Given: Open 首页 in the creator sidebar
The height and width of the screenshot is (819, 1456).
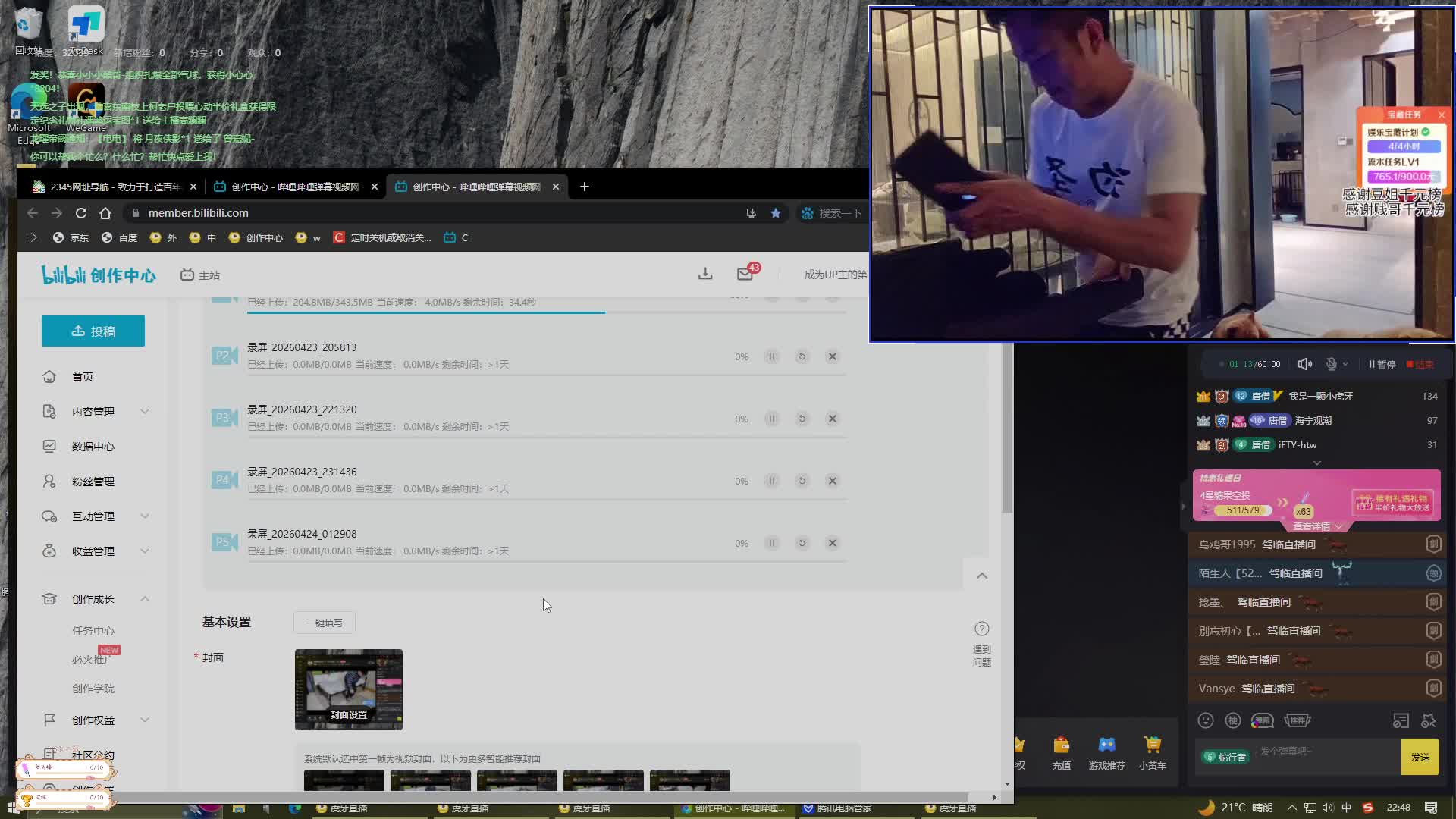Looking at the screenshot, I should tap(83, 377).
